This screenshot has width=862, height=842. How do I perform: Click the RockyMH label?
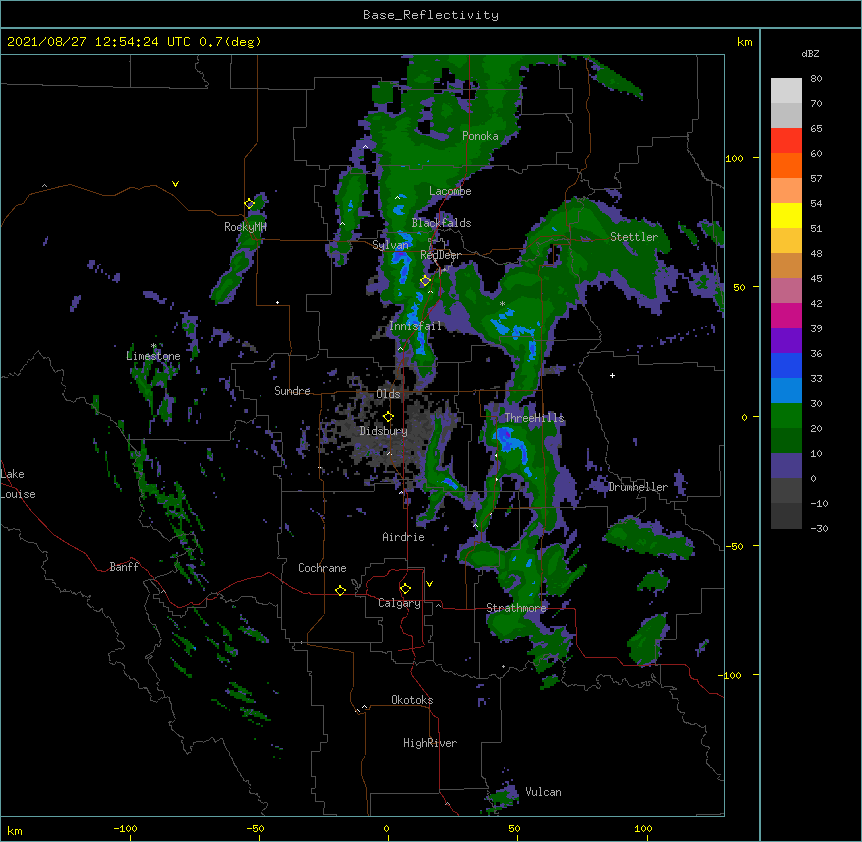[245, 227]
